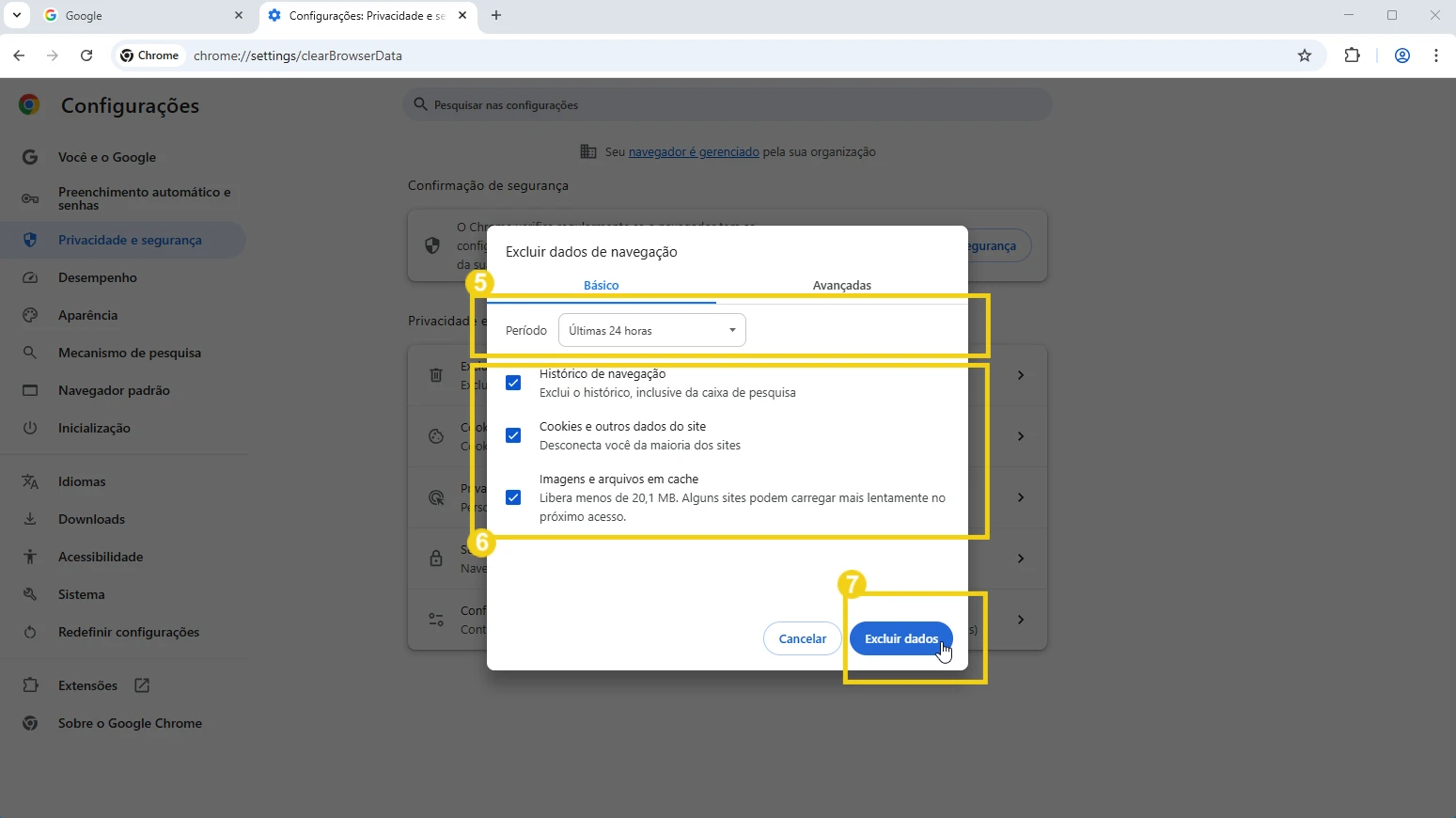Click the reset icon for Redefinir configurações
The width and height of the screenshot is (1456, 818).
click(30, 632)
